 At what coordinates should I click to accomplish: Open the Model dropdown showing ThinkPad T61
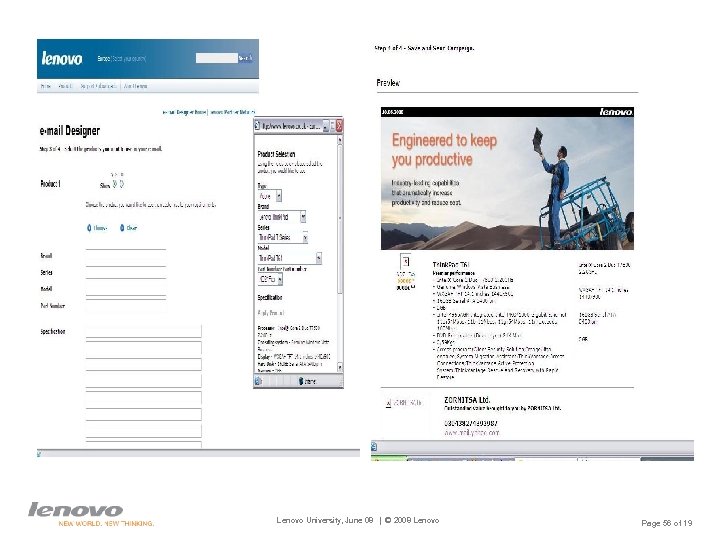coord(290,258)
